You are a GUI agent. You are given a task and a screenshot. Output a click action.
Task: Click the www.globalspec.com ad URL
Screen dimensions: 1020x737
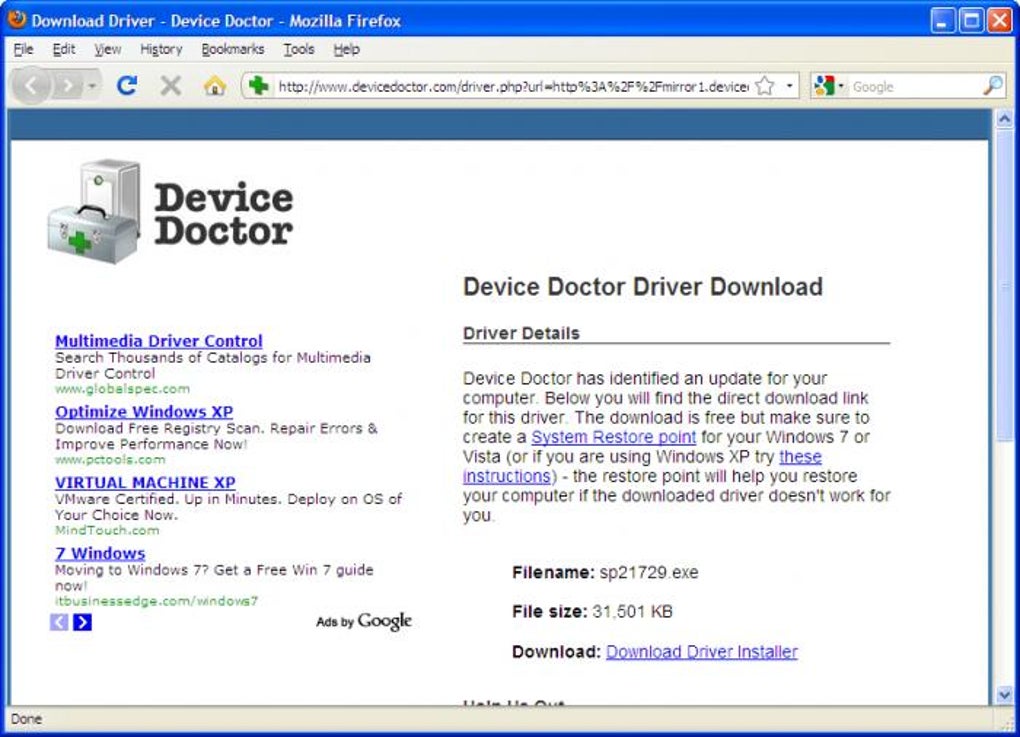[122, 389]
